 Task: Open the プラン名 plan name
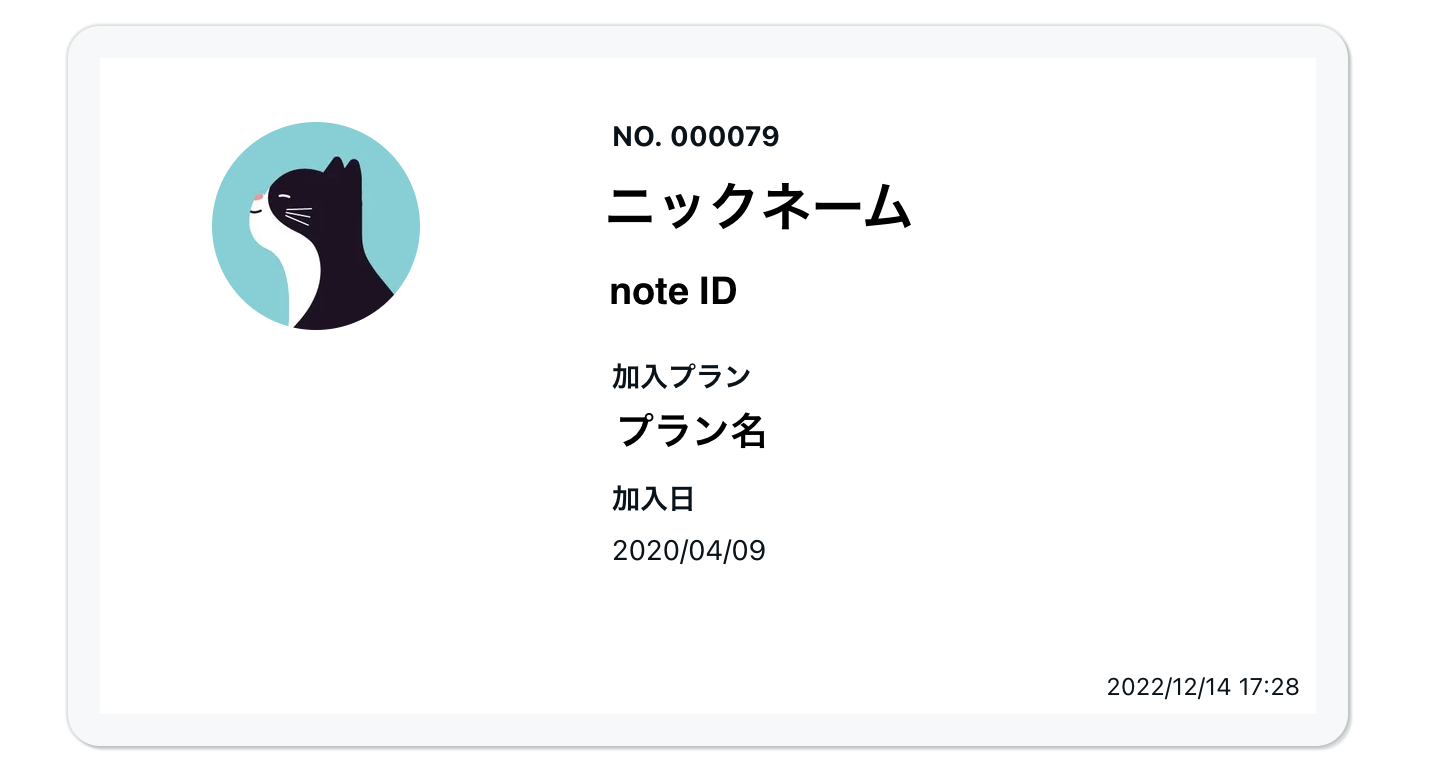(x=692, y=430)
